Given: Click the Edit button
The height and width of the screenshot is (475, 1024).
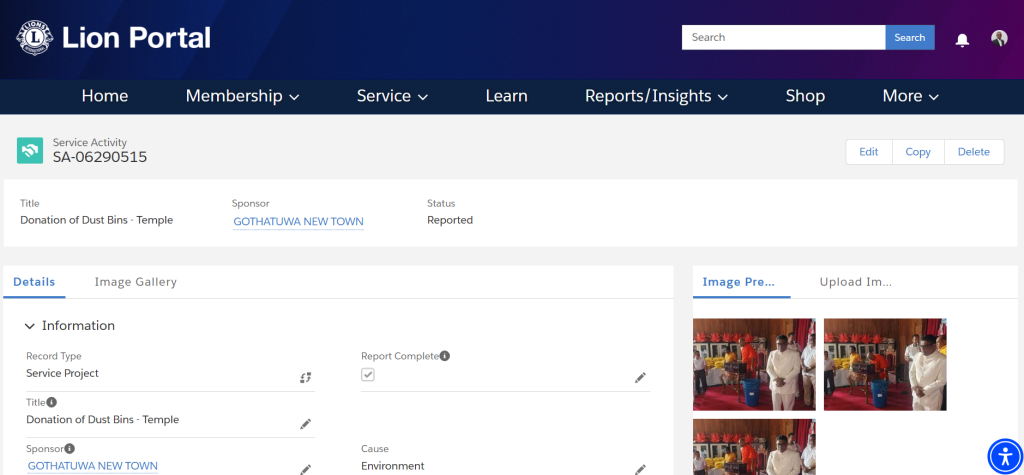Looking at the screenshot, I should 869,152.
